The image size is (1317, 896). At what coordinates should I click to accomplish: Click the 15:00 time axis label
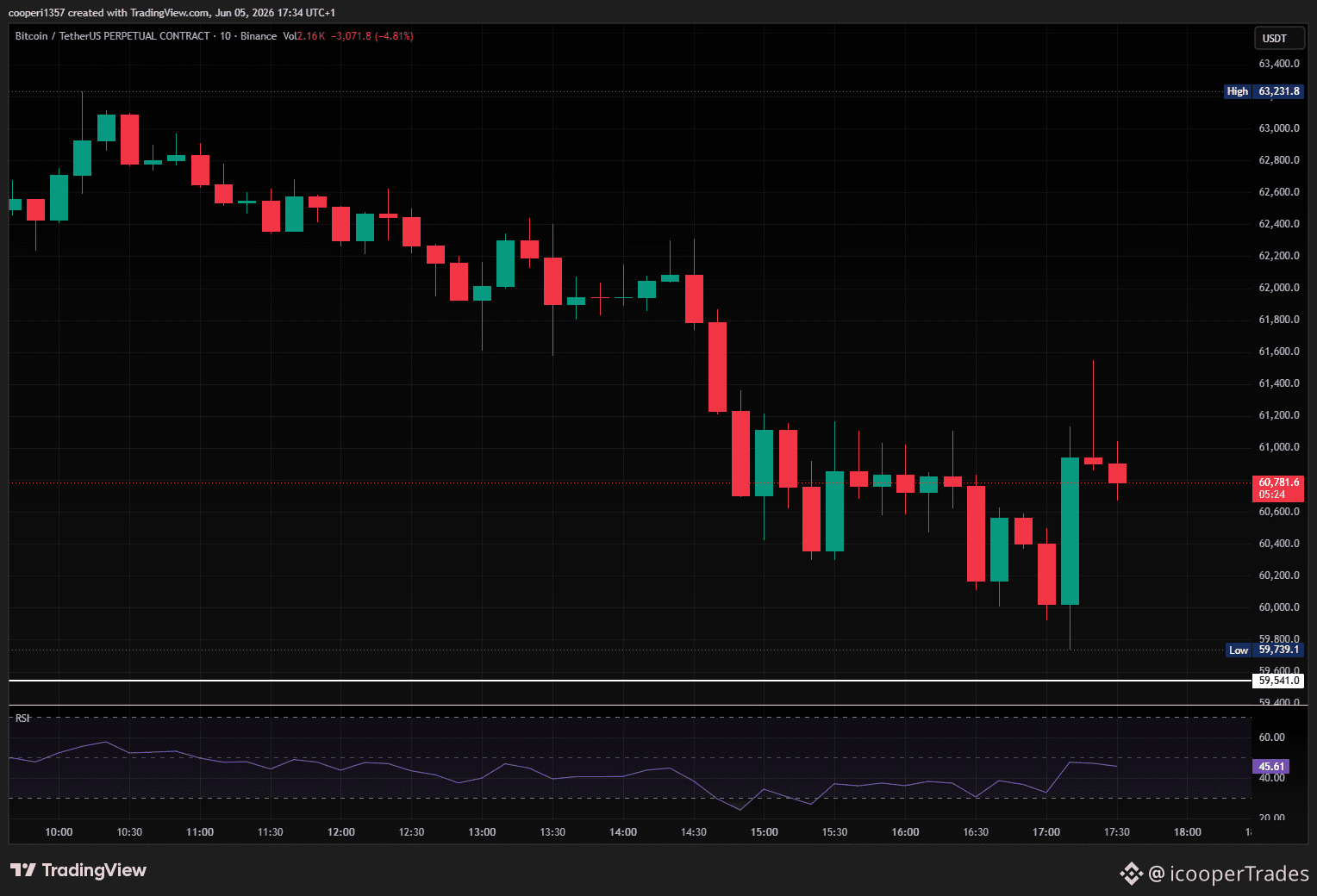pyautogui.click(x=765, y=832)
